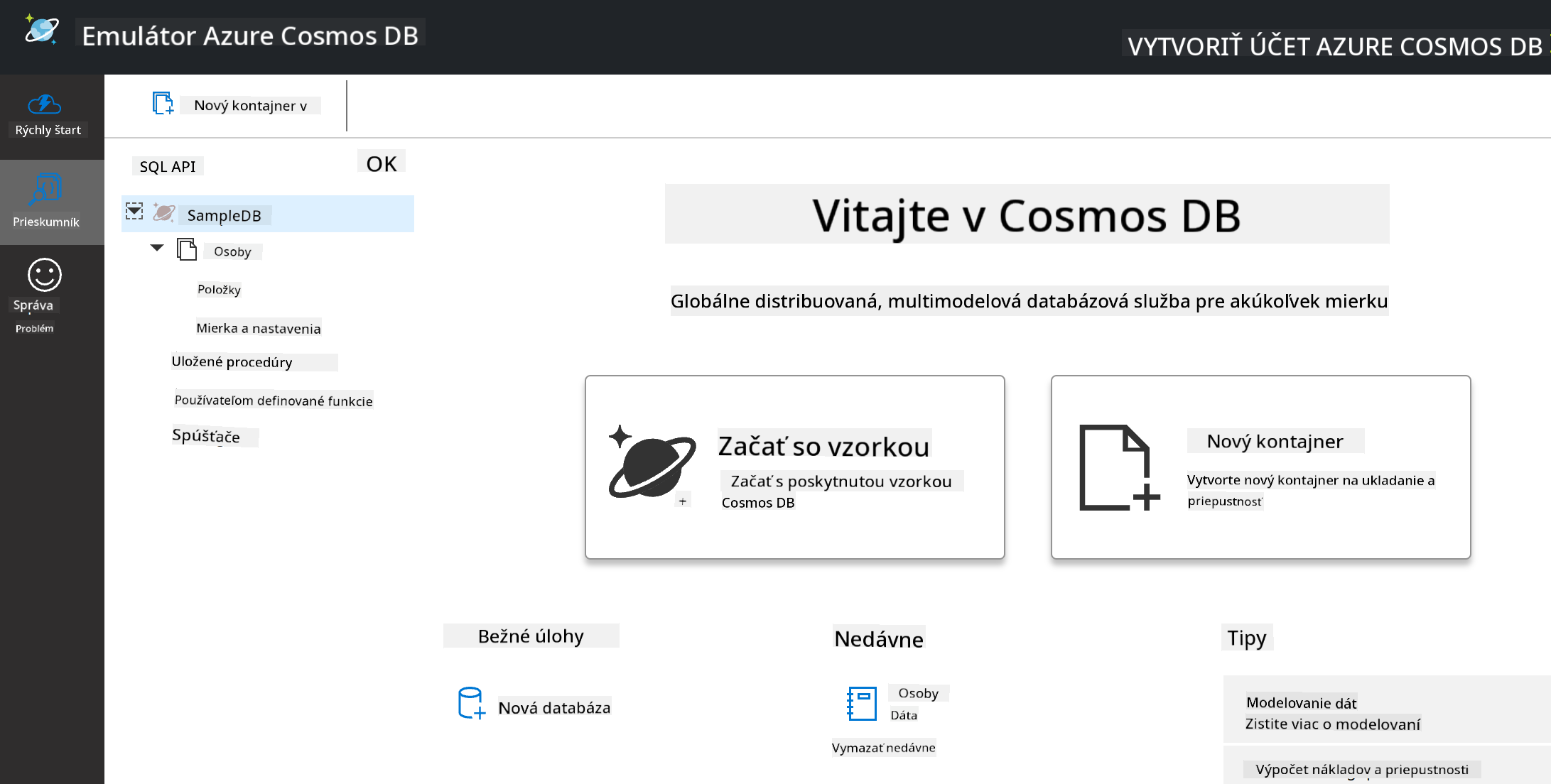1551x784 pixels.
Task: Click Vytvoriť účet Azure Cosmos DB link
Action: [x=1334, y=46]
